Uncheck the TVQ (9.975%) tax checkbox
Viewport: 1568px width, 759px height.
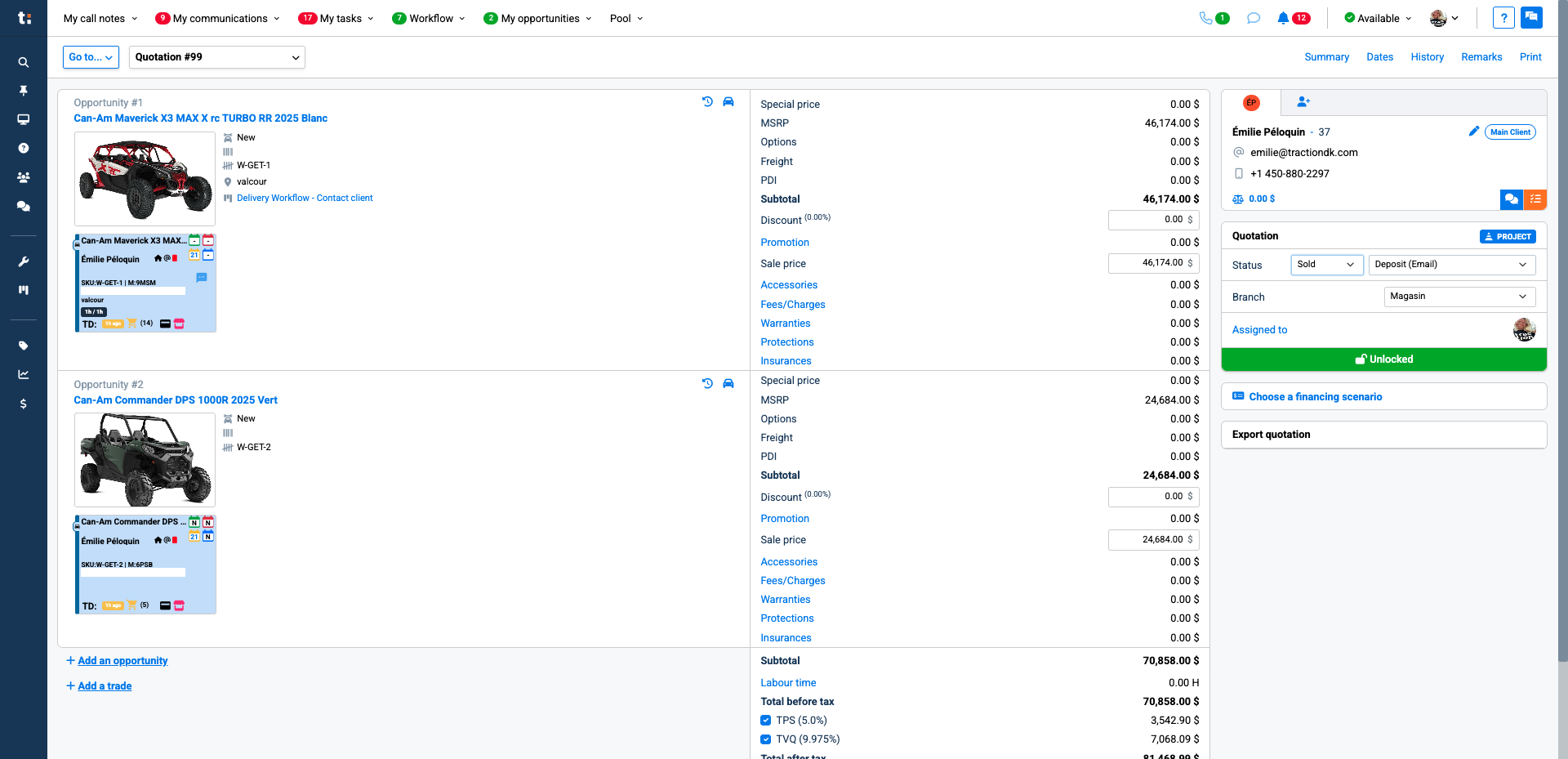765,739
